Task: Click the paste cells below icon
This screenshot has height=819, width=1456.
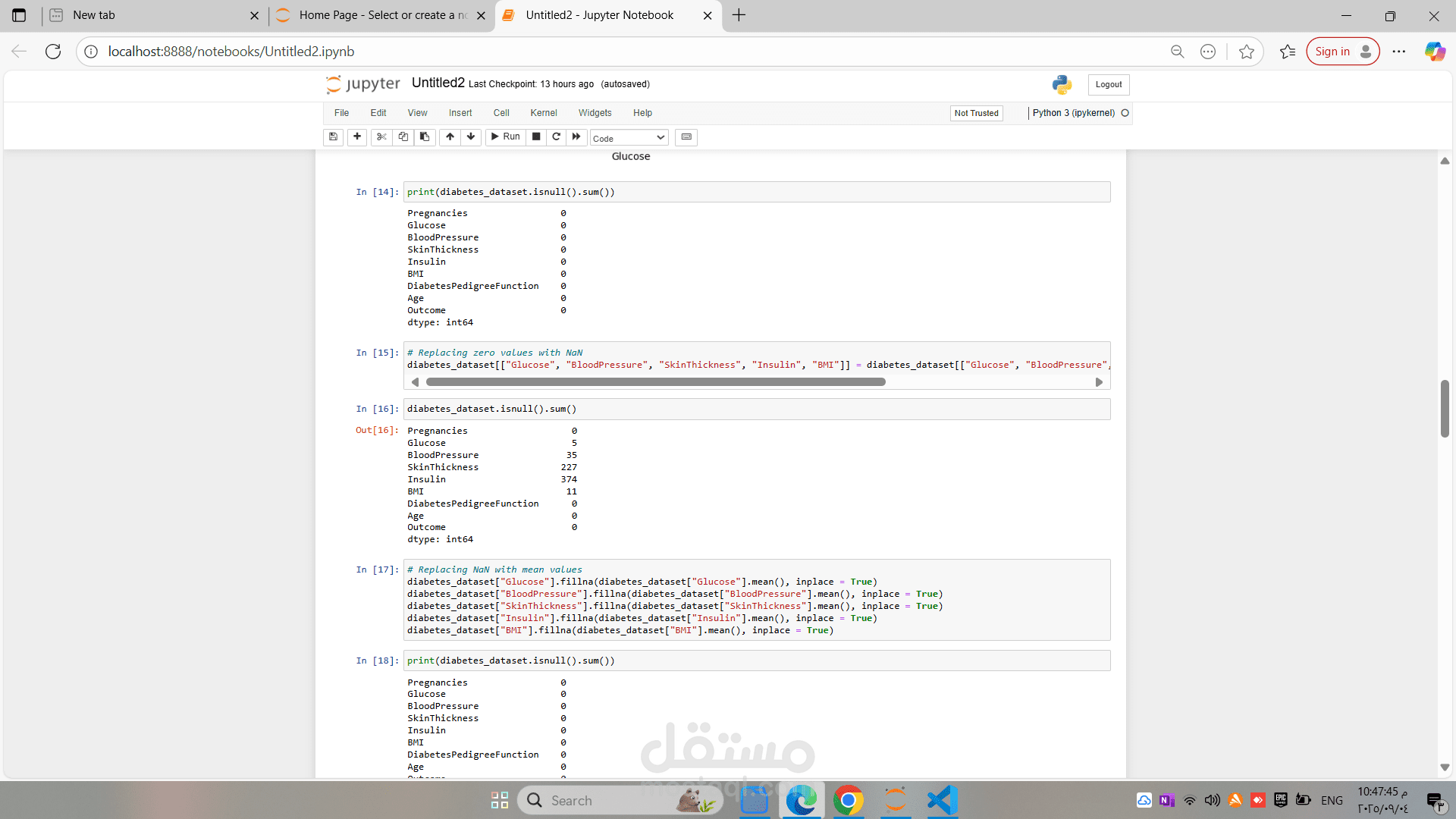Action: point(425,136)
